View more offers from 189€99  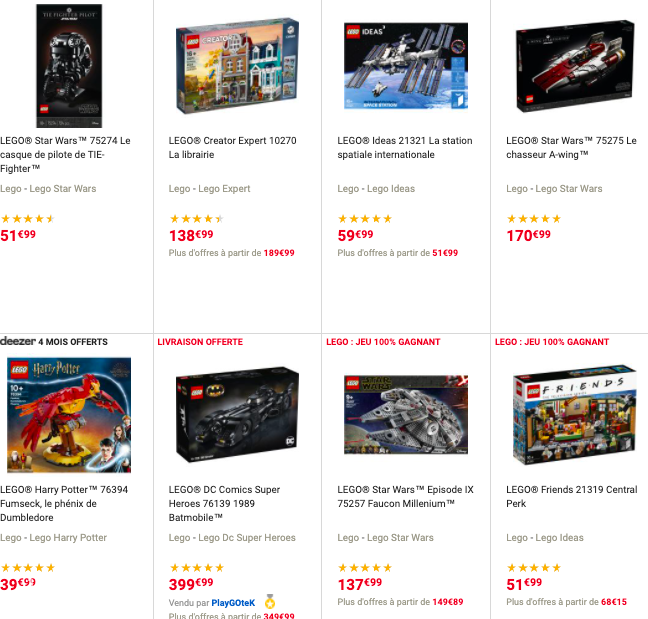coord(231,253)
